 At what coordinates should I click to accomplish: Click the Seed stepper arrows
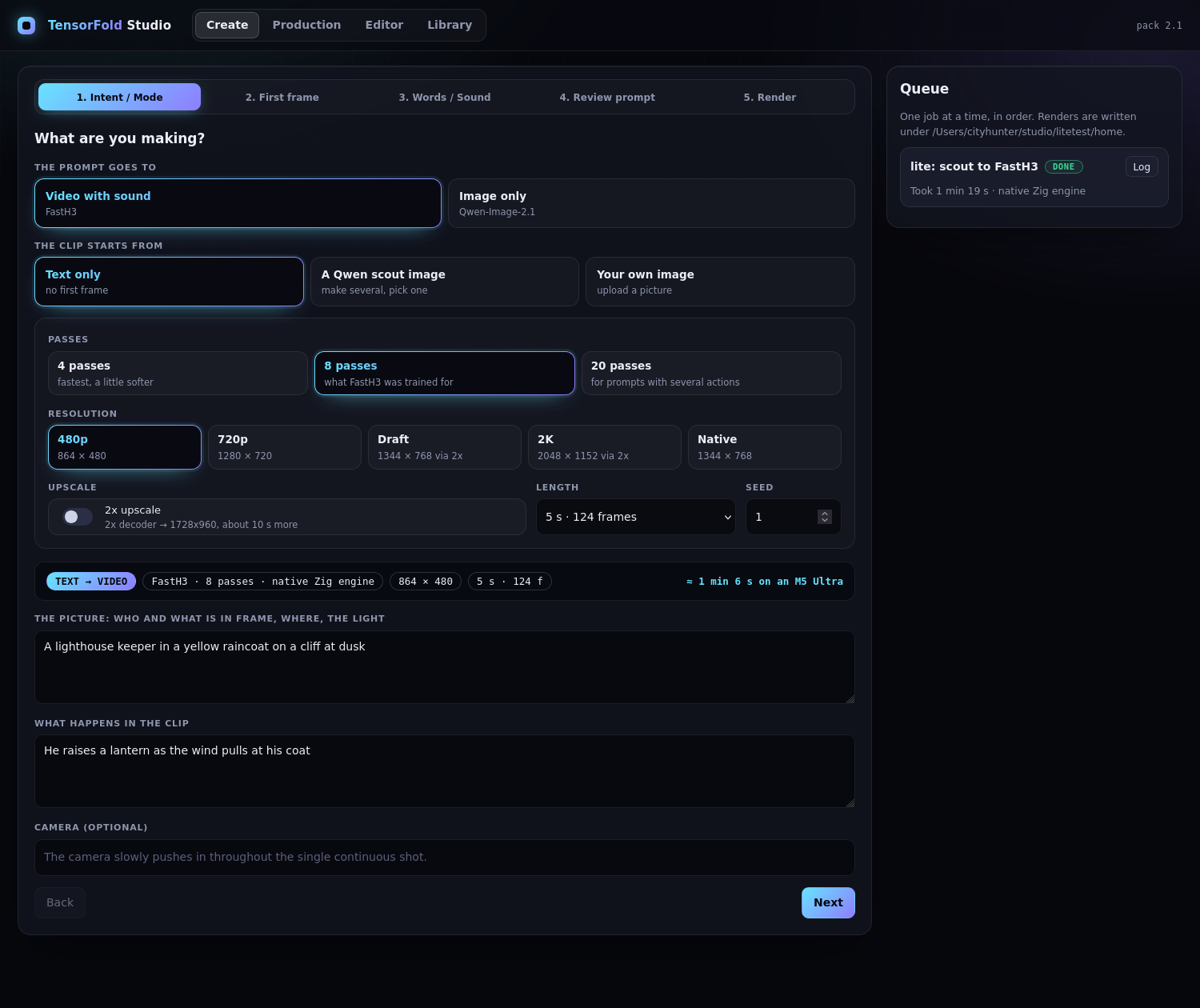825,517
